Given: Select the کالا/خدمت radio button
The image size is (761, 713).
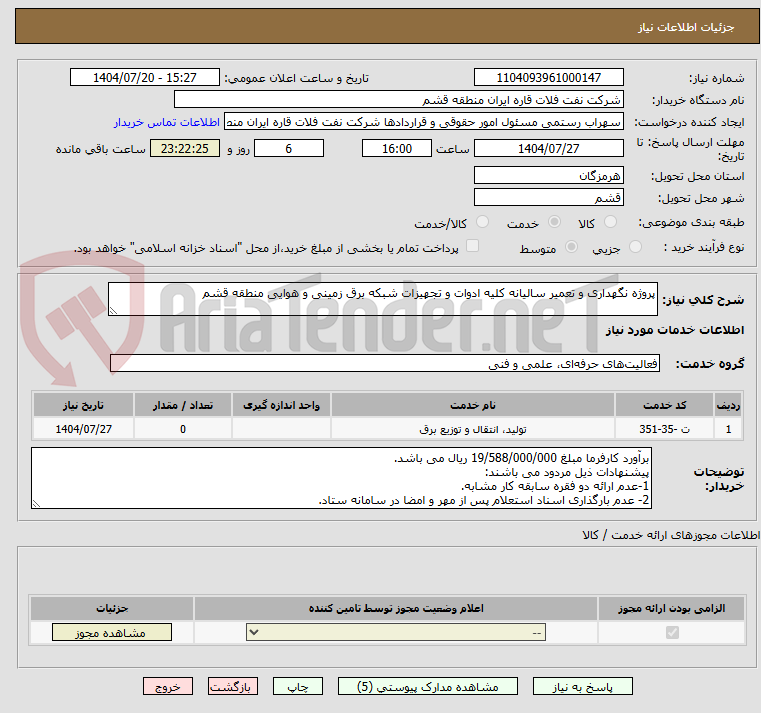Looking at the screenshot, I should 482,222.
